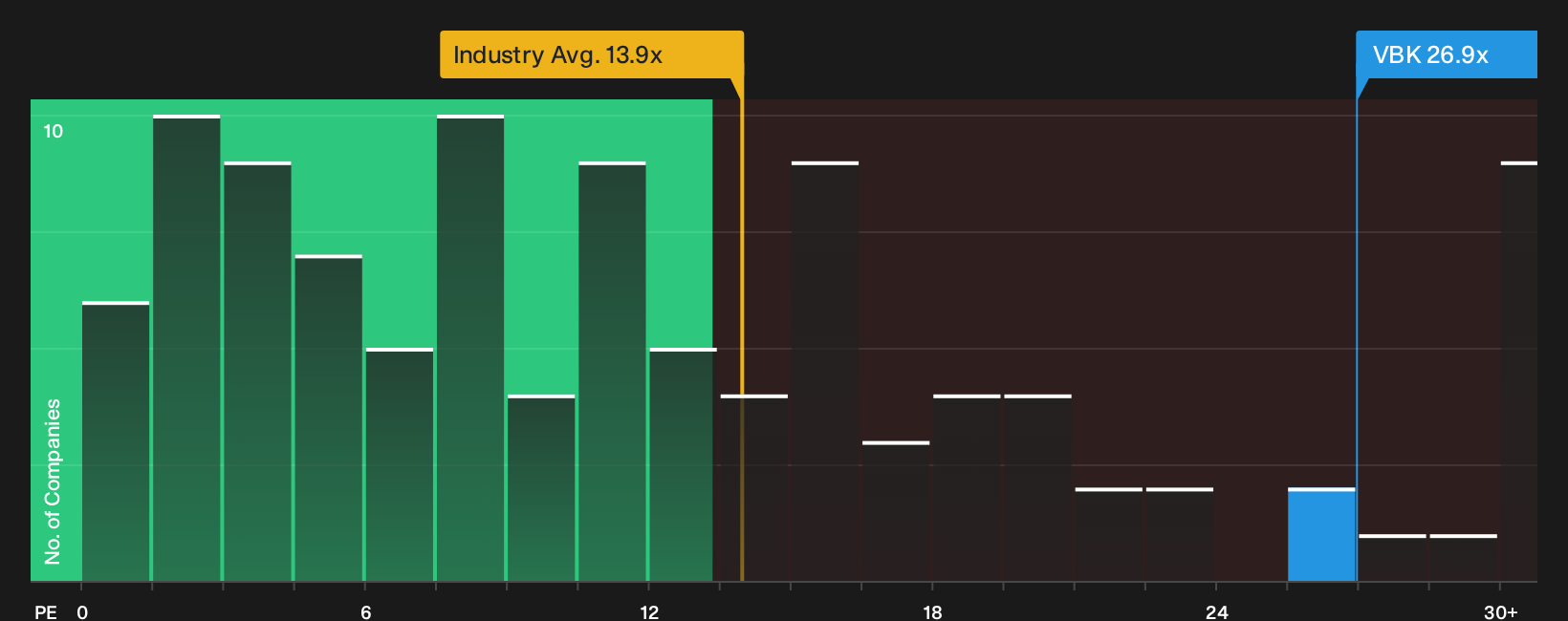Image resolution: width=1568 pixels, height=621 pixels.
Task: Click the "12" axis label
Action: pyautogui.click(x=649, y=611)
